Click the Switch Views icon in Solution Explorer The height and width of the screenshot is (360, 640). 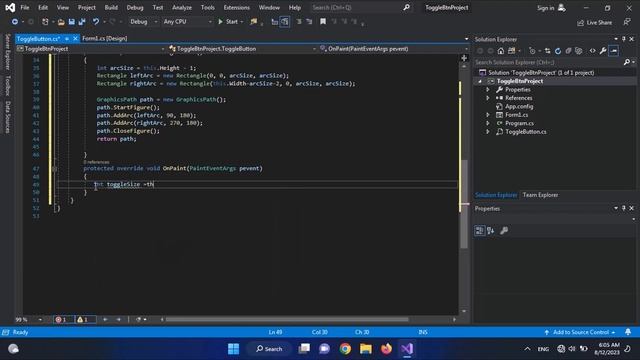(511, 51)
